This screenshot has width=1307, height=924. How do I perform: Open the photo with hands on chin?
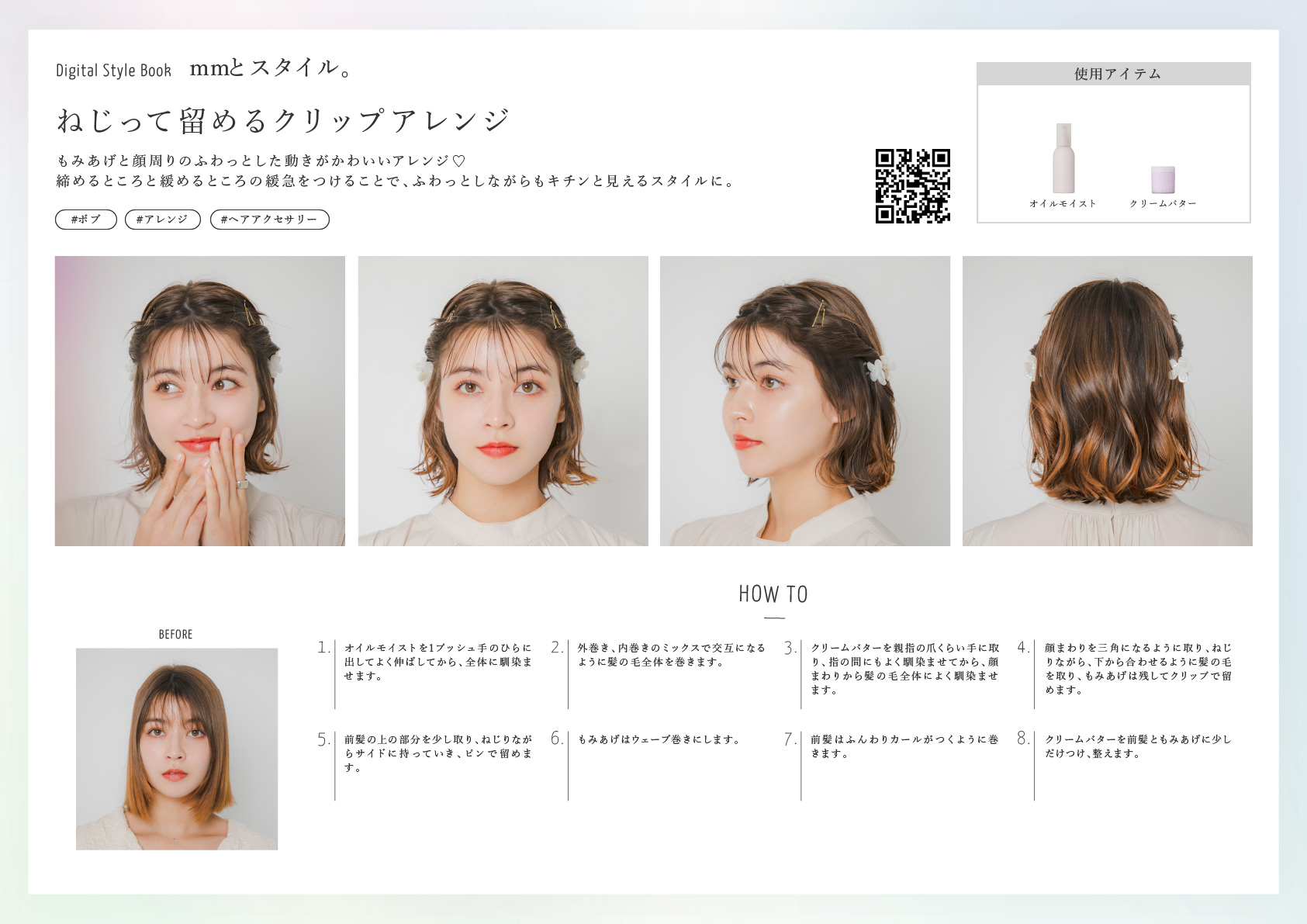tap(200, 401)
